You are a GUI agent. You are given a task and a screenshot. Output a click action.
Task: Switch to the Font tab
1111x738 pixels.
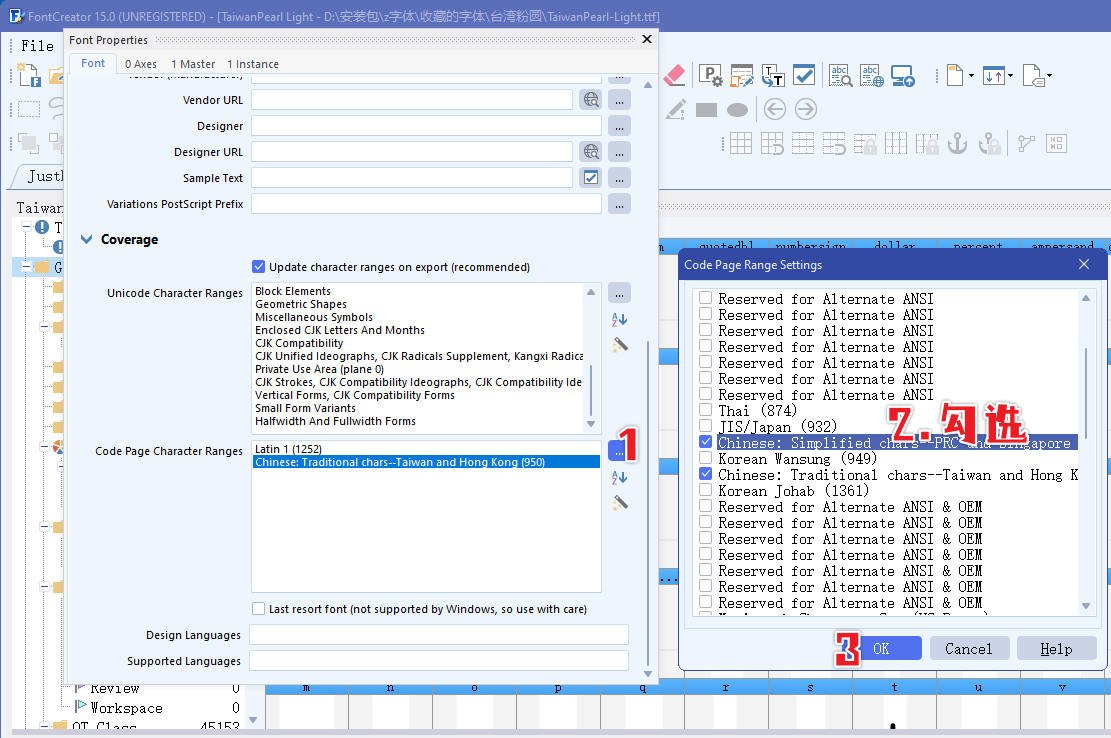[x=93, y=63]
